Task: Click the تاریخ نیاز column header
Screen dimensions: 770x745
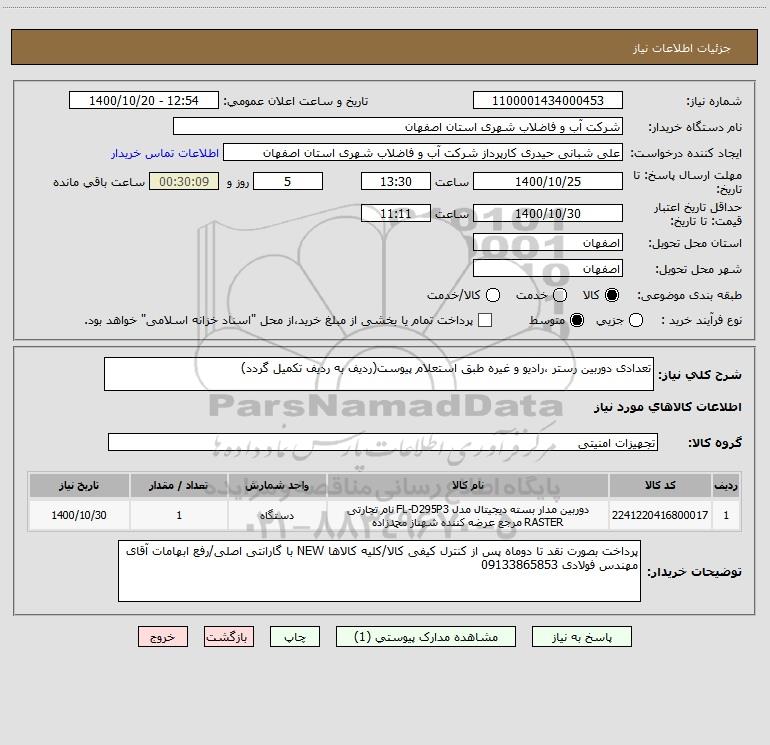Action: (x=79, y=485)
